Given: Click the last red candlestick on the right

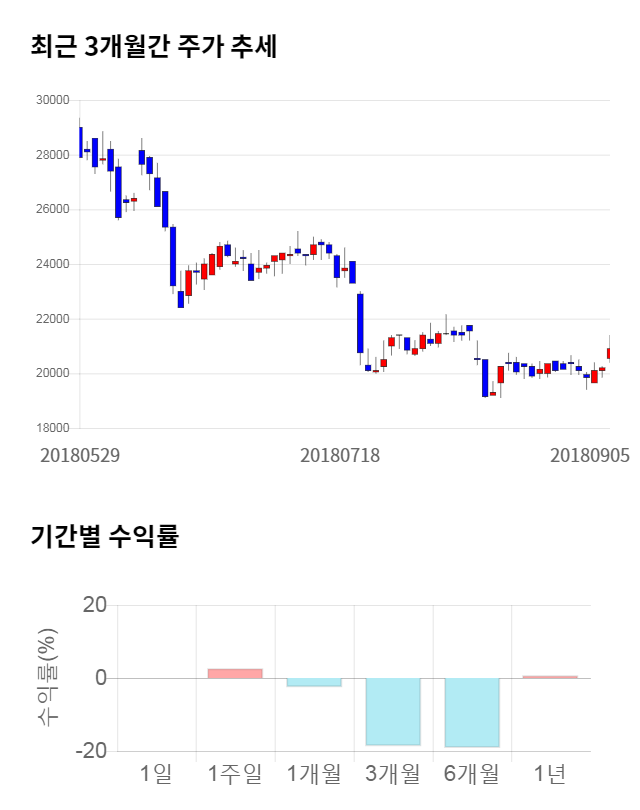Looking at the screenshot, I should click(x=608, y=353).
